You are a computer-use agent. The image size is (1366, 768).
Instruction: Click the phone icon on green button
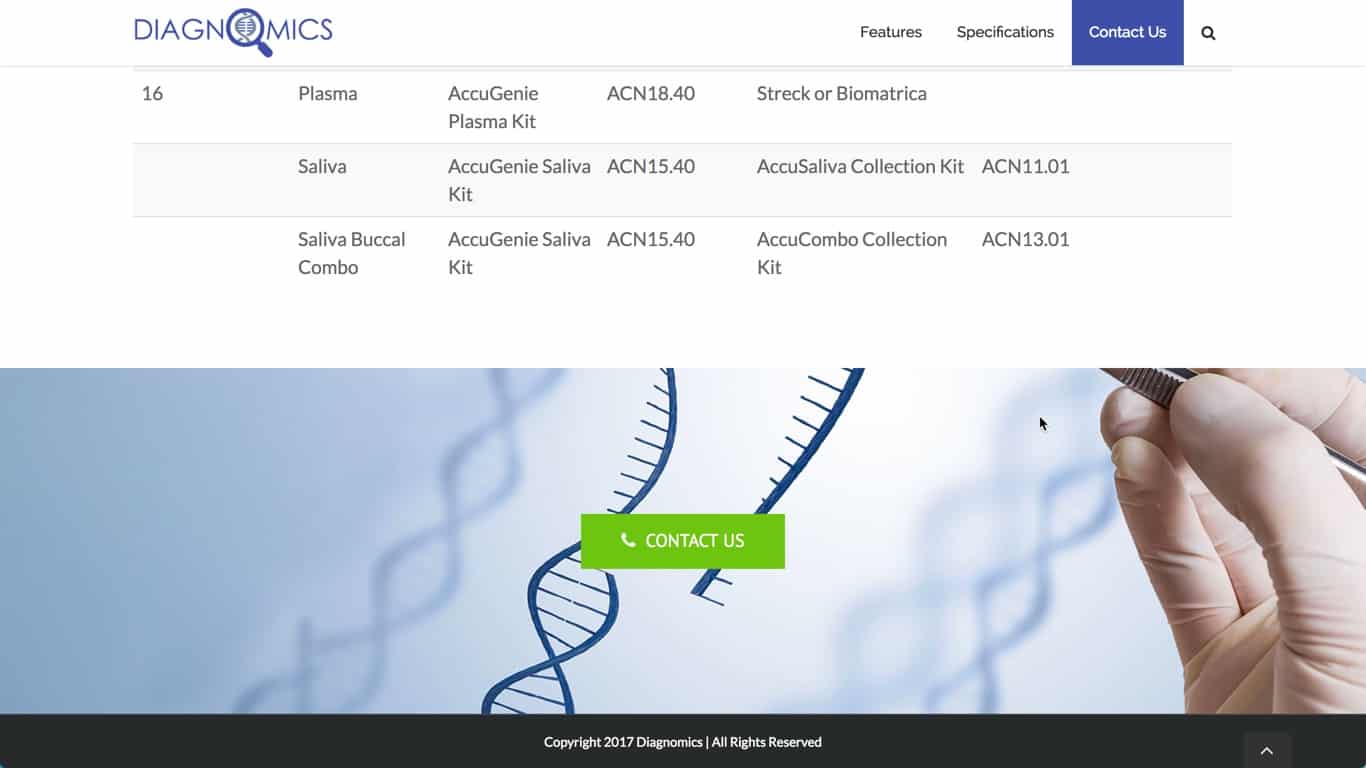(x=628, y=540)
